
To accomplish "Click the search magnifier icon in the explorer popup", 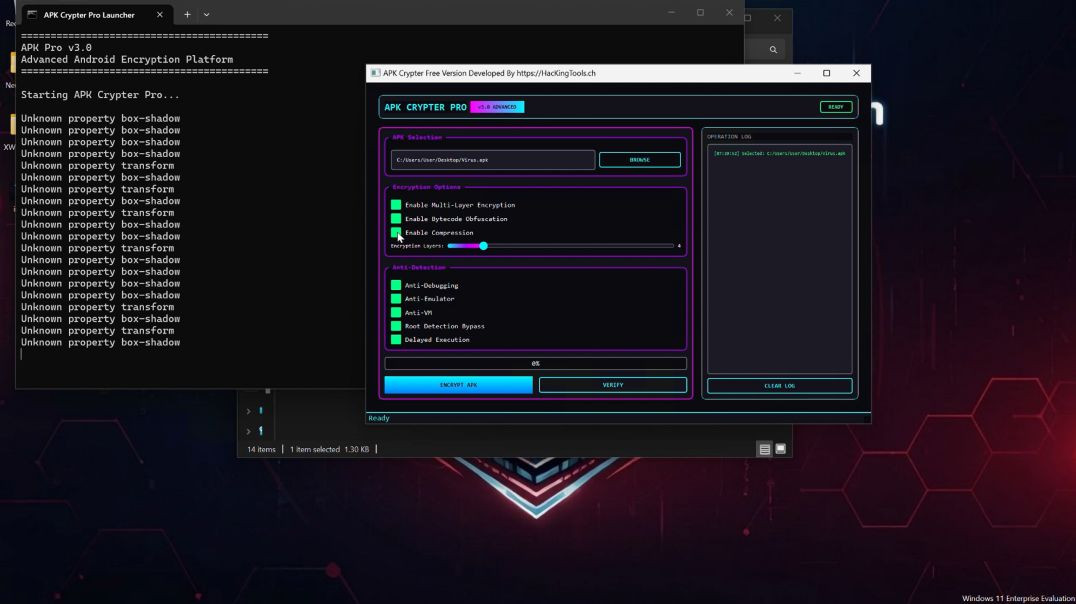I will (x=772, y=49).
